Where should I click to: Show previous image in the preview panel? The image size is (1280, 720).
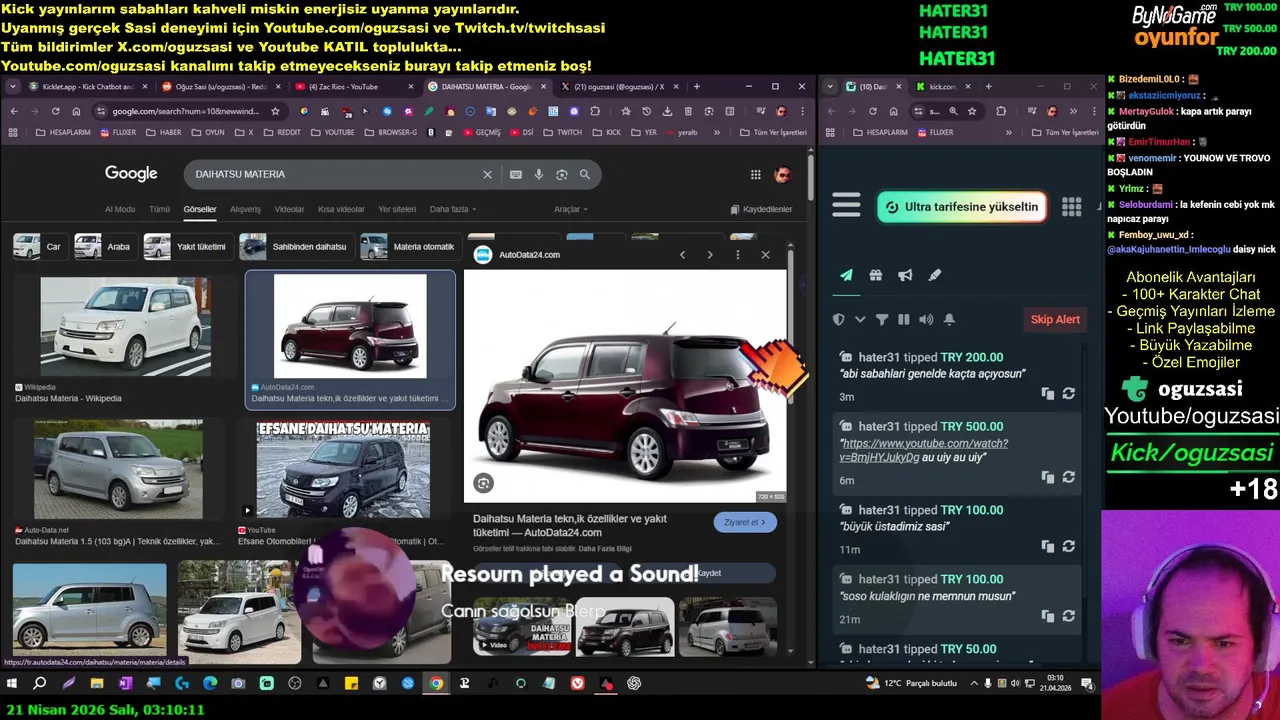click(x=682, y=255)
